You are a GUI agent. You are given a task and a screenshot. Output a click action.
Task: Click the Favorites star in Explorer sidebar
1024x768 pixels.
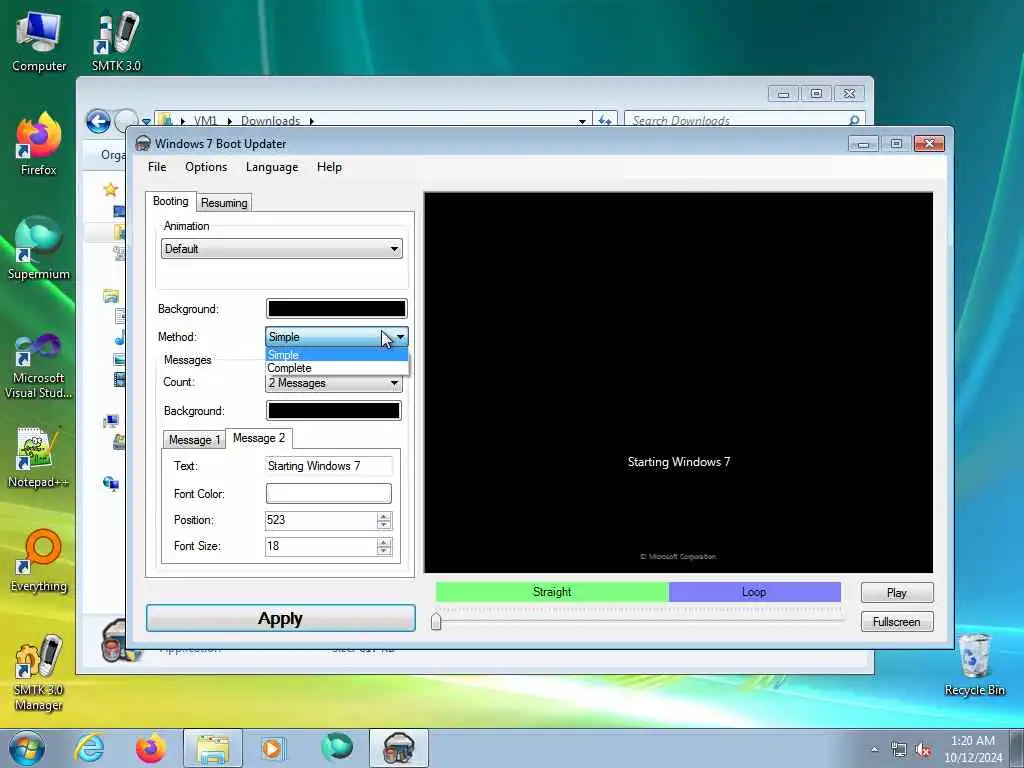coord(110,189)
